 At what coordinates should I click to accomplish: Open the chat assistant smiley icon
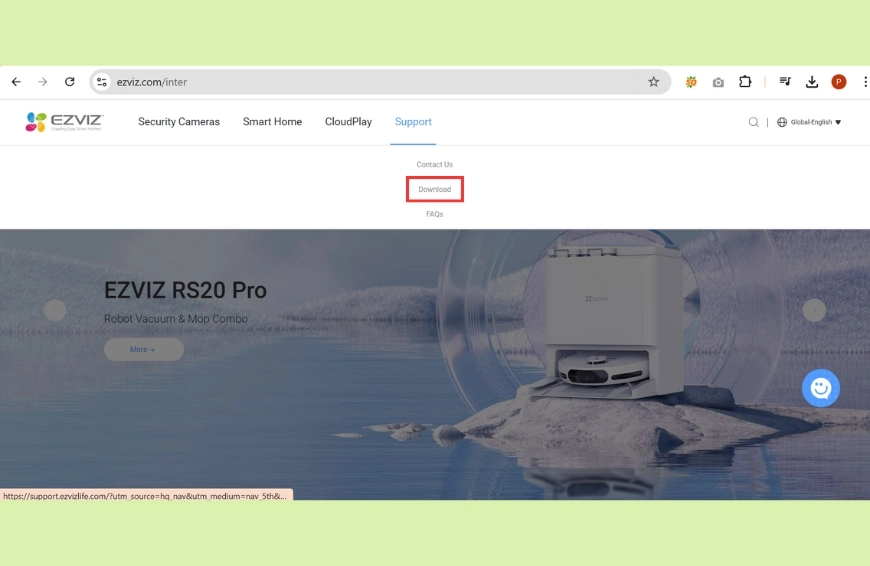point(821,388)
